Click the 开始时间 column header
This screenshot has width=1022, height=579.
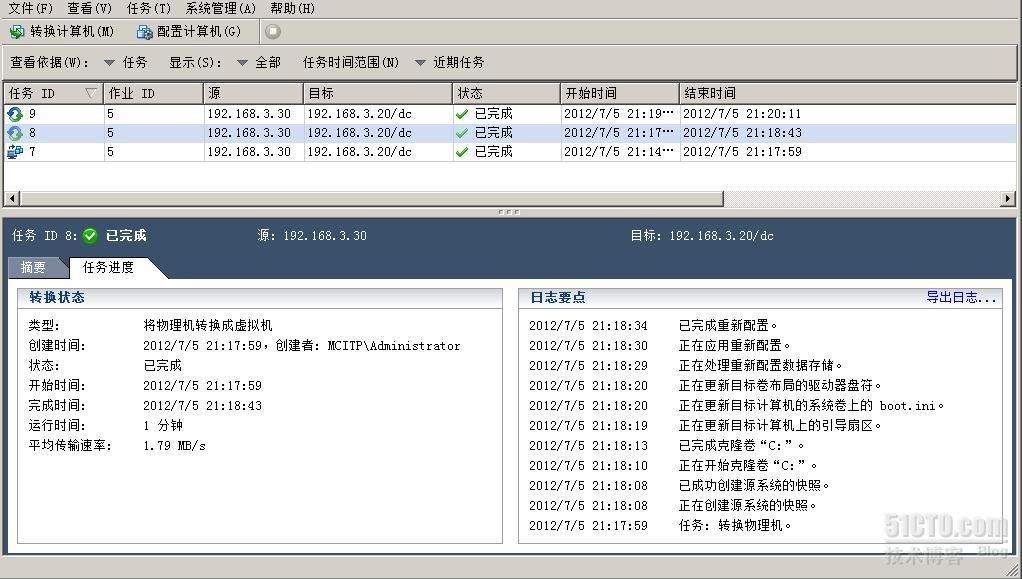620,93
